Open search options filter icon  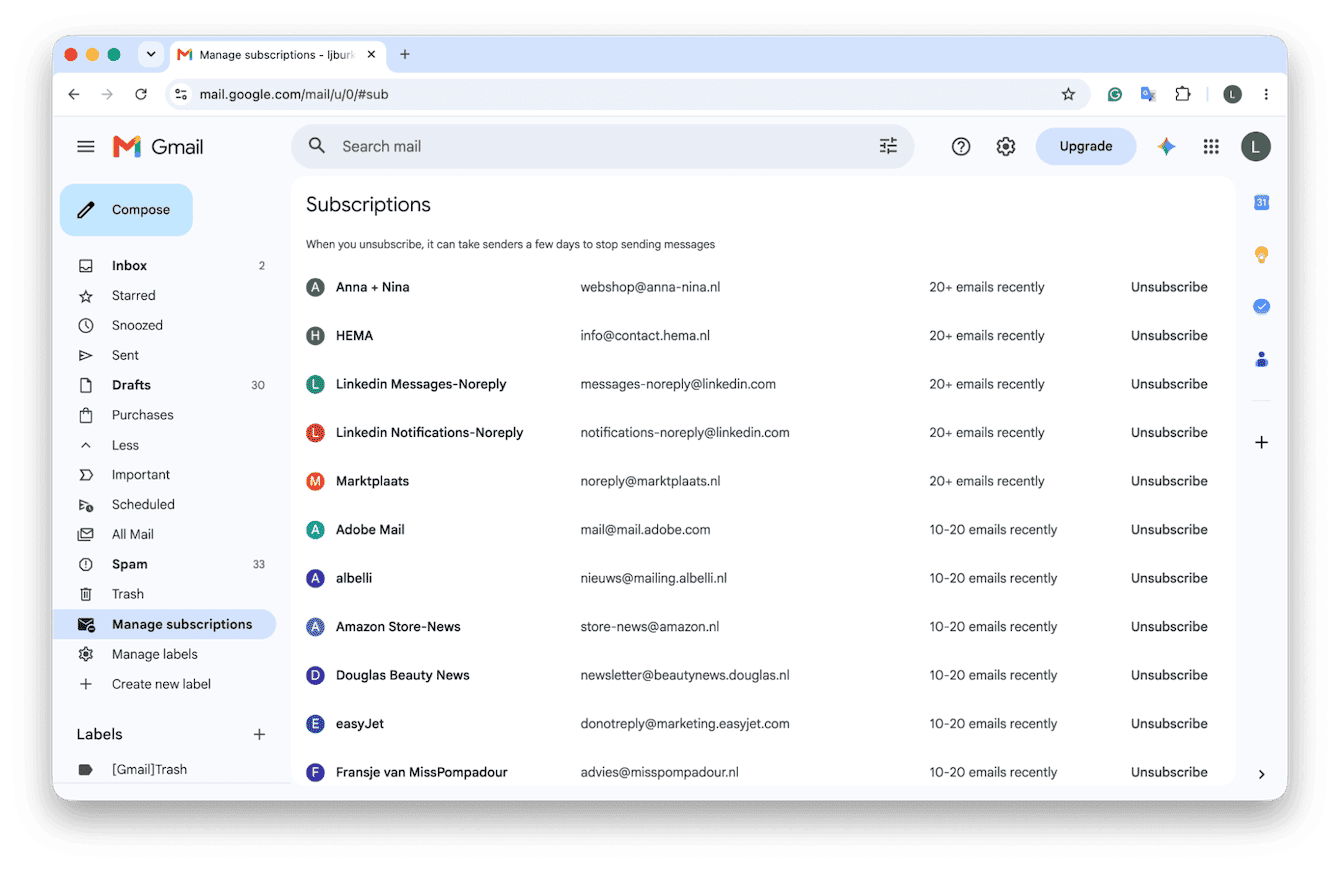point(888,146)
